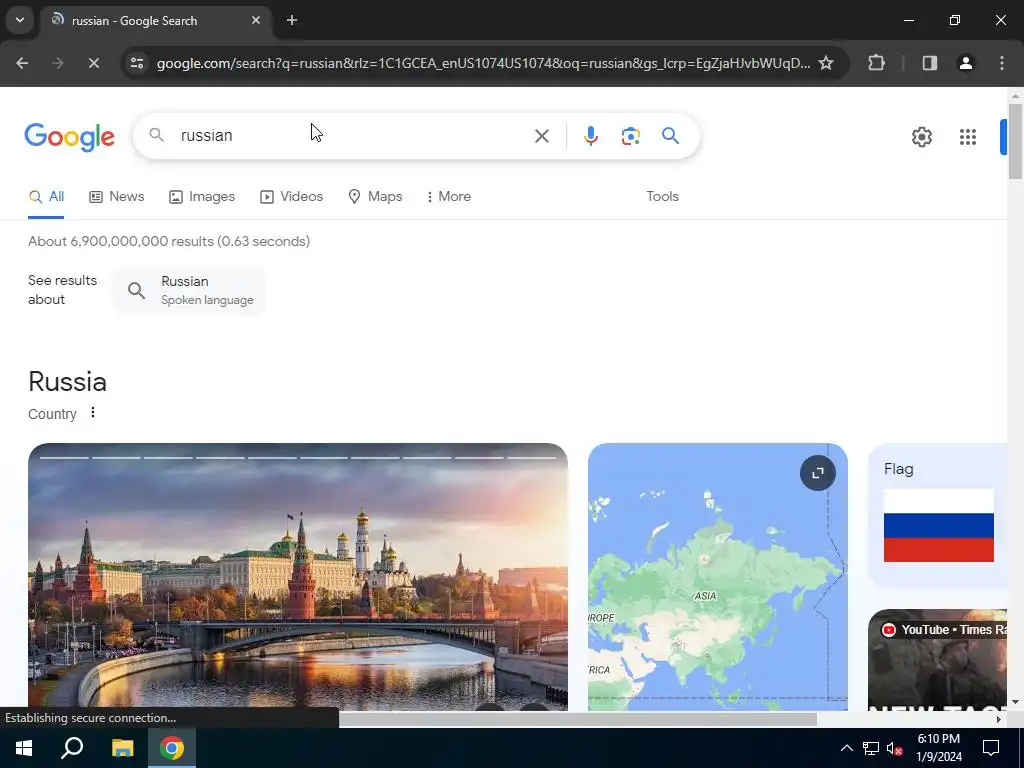This screenshot has width=1024, height=768.
Task: Show hidden system tray icons
Action: [x=846, y=748]
